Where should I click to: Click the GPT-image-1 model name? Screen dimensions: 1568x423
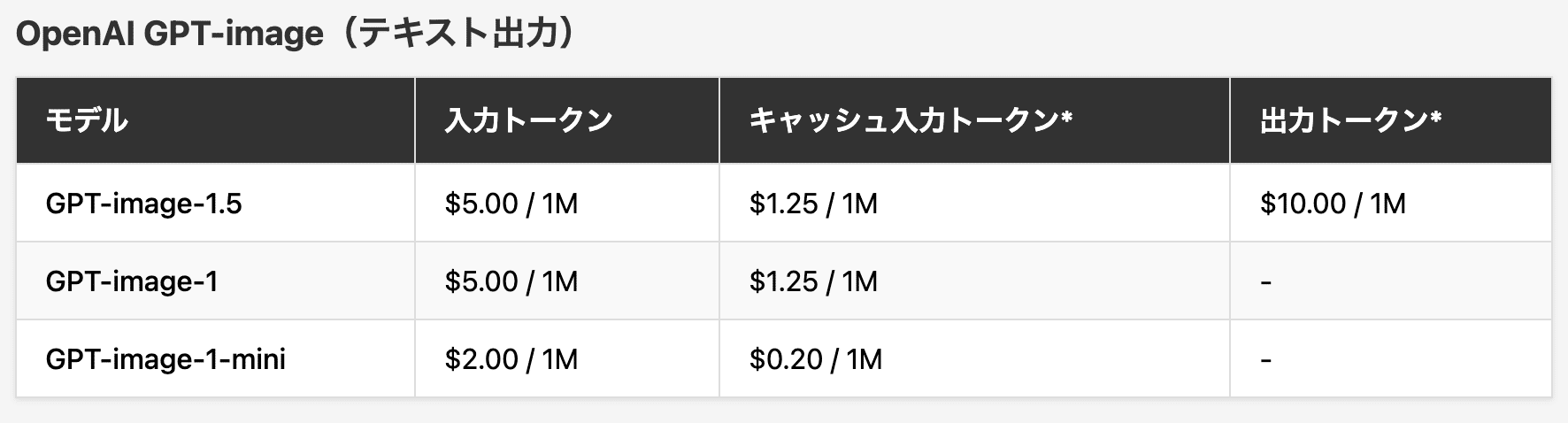click(x=131, y=281)
